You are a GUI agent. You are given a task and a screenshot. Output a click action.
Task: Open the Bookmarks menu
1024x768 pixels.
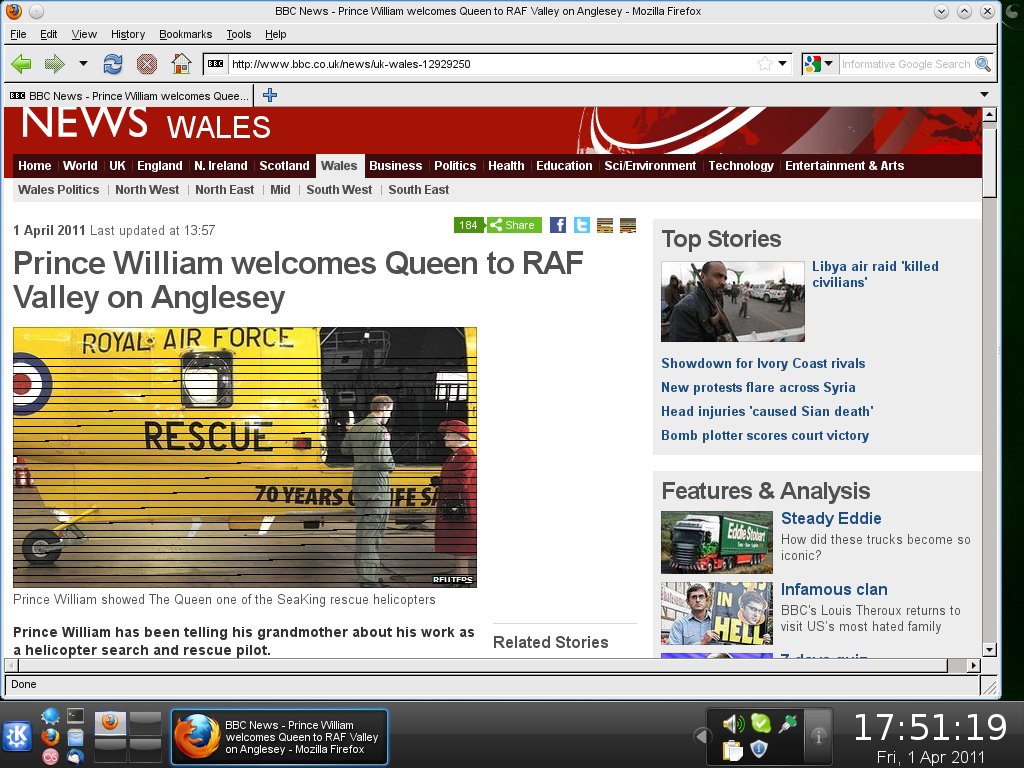point(185,34)
